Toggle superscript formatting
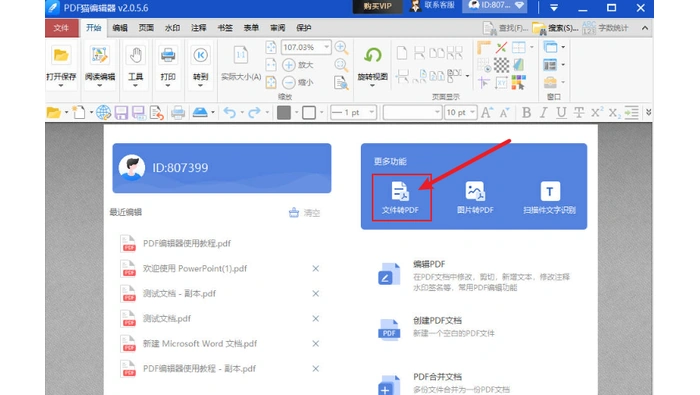Image resolution: width=700 pixels, height=395 pixels. pos(596,112)
